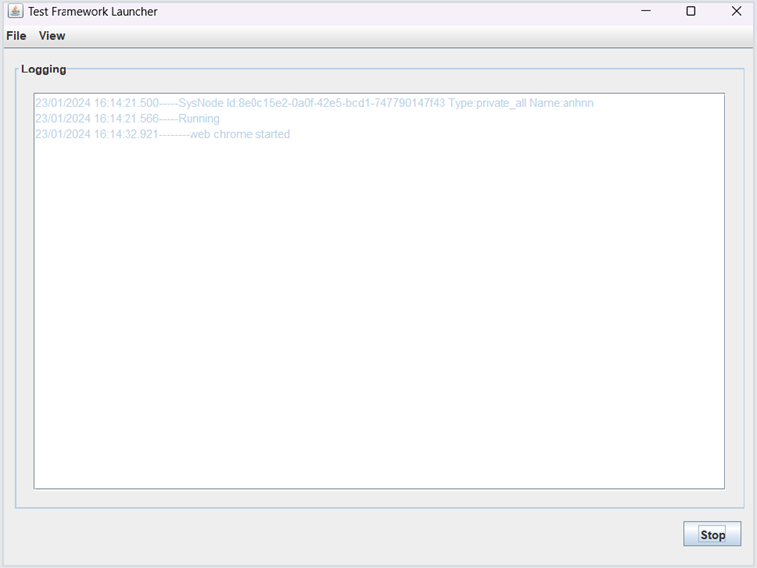The width and height of the screenshot is (757, 568).
Task: Click the "Test Framework Launcher" title text
Action: (x=92, y=12)
